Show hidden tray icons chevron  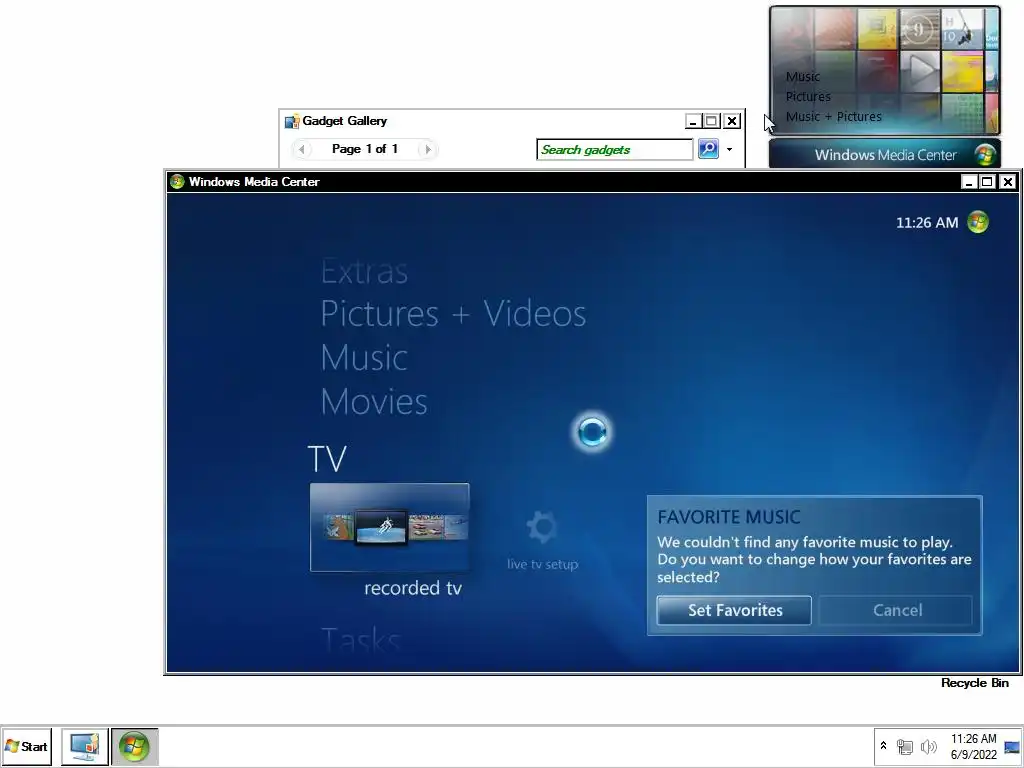[x=884, y=745]
